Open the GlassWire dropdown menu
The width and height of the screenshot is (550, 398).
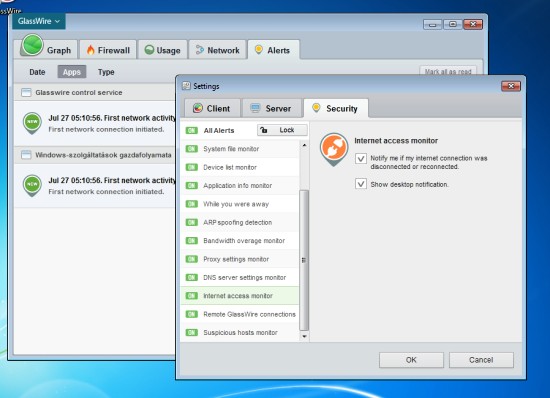coord(39,21)
